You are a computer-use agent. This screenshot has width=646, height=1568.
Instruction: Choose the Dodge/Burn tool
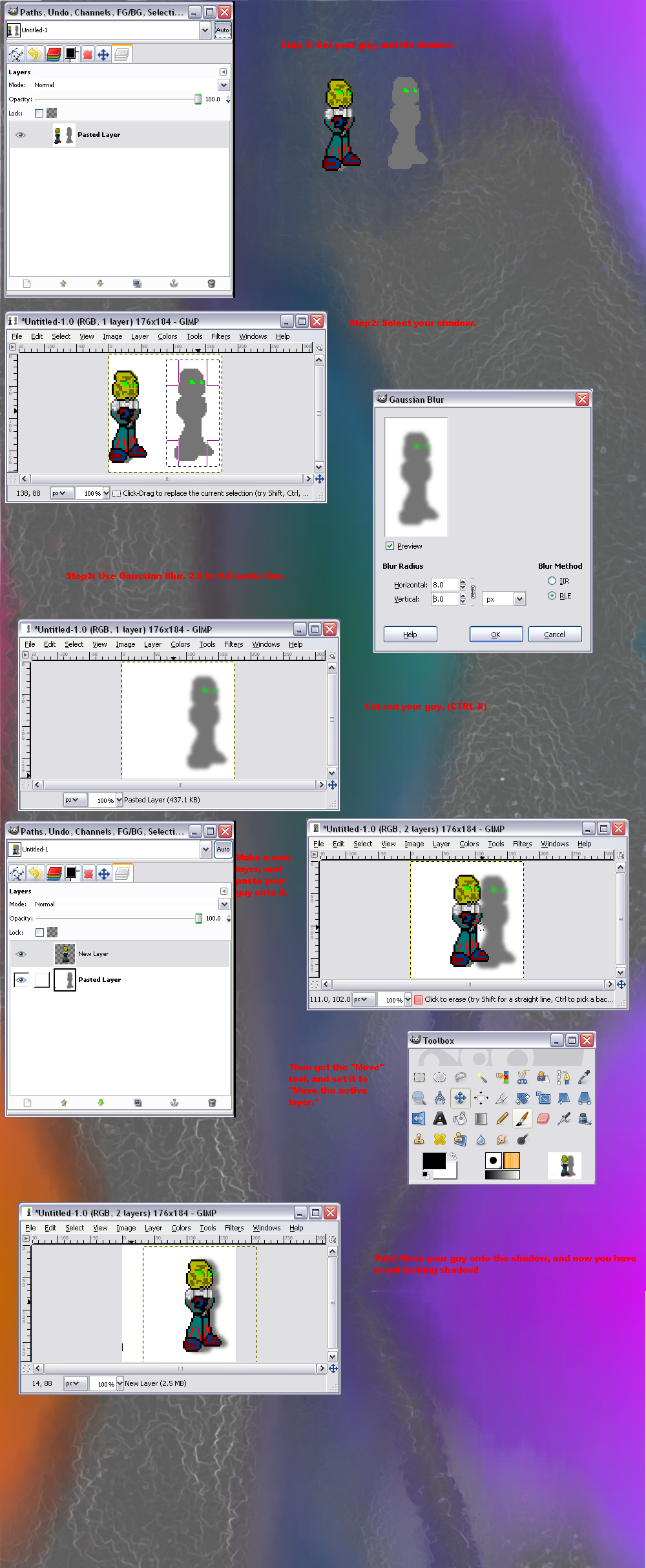tap(523, 1139)
